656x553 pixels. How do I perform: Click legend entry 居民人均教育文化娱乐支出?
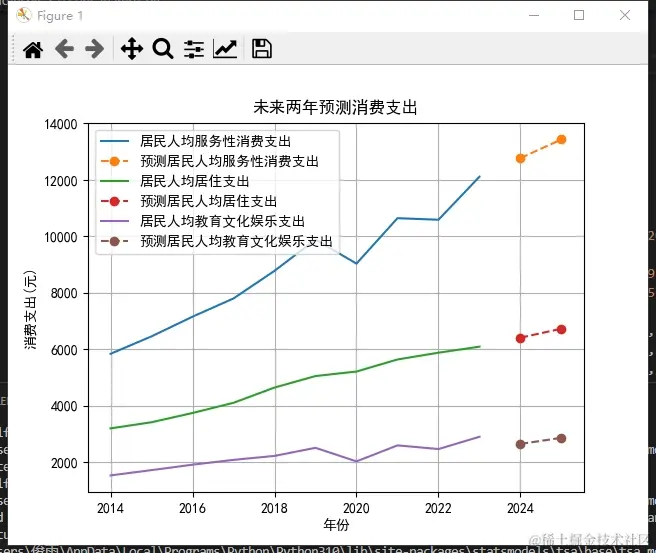[222, 221]
